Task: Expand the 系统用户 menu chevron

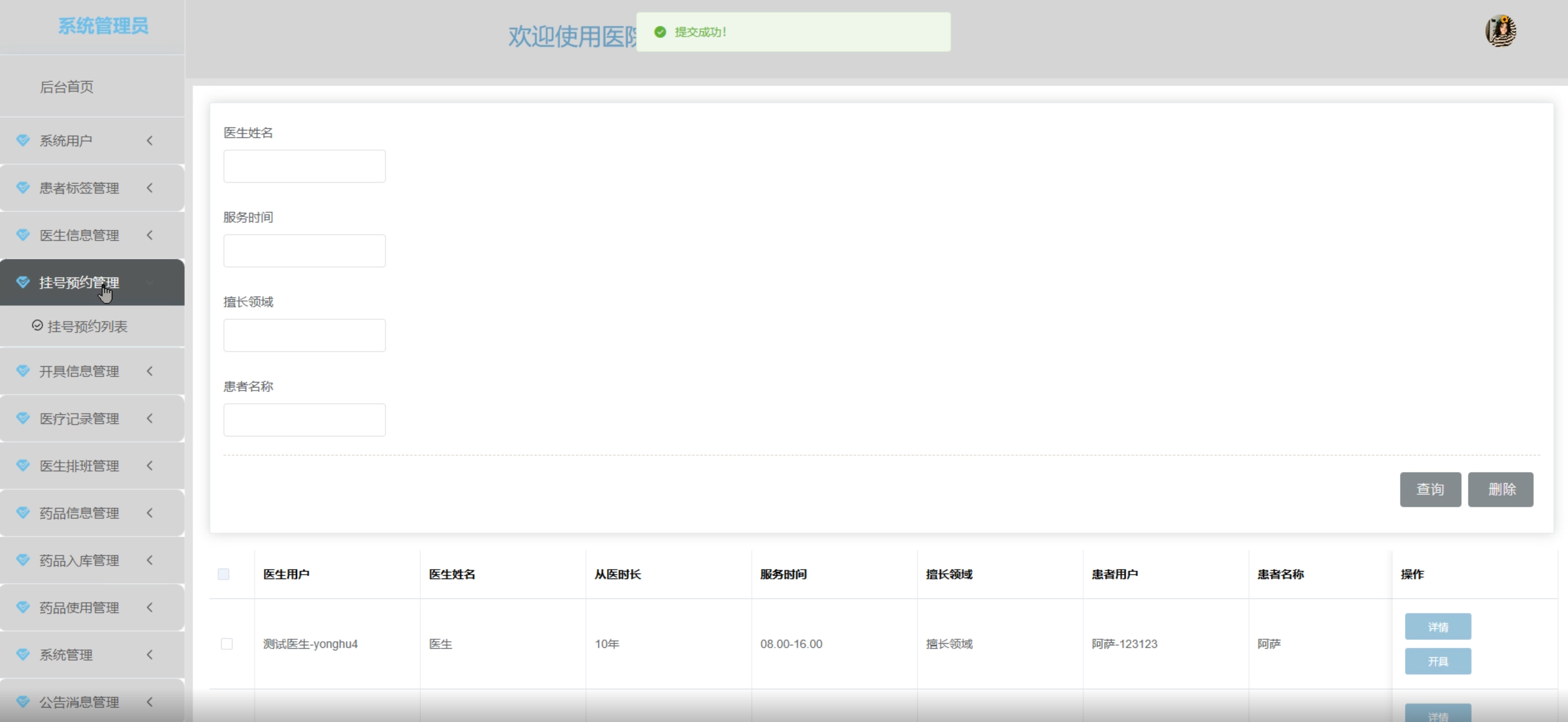Action: pyautogui.click(x=150, y=141)
